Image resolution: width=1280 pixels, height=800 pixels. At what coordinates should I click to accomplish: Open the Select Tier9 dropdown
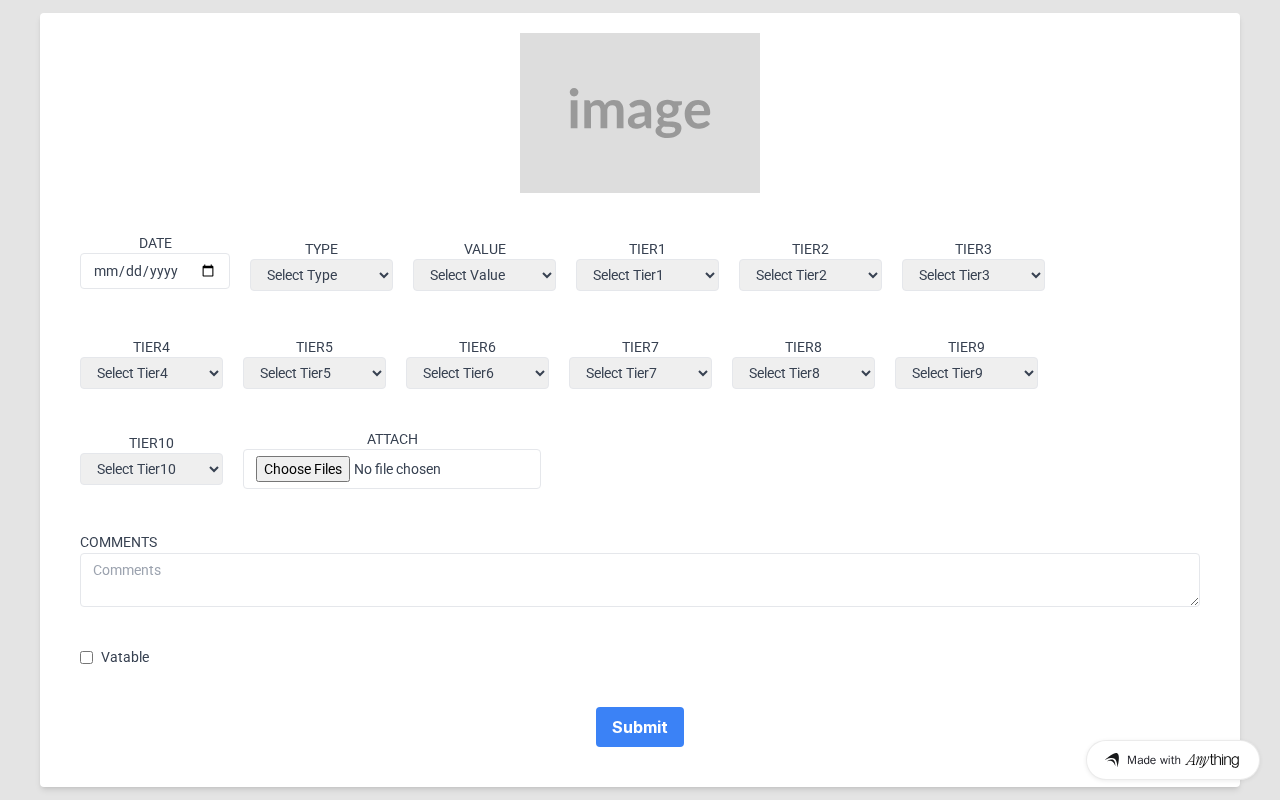point(966,373)
